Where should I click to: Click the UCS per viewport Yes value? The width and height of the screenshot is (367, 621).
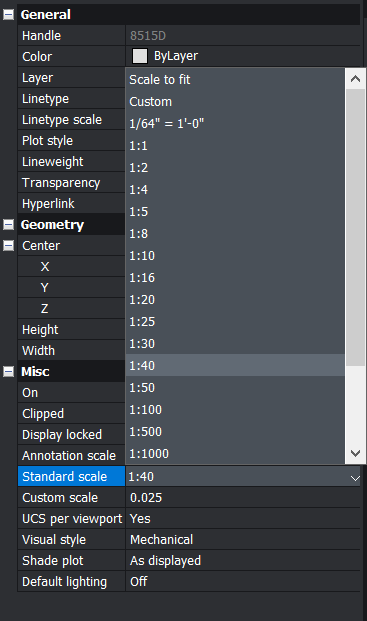243,518
